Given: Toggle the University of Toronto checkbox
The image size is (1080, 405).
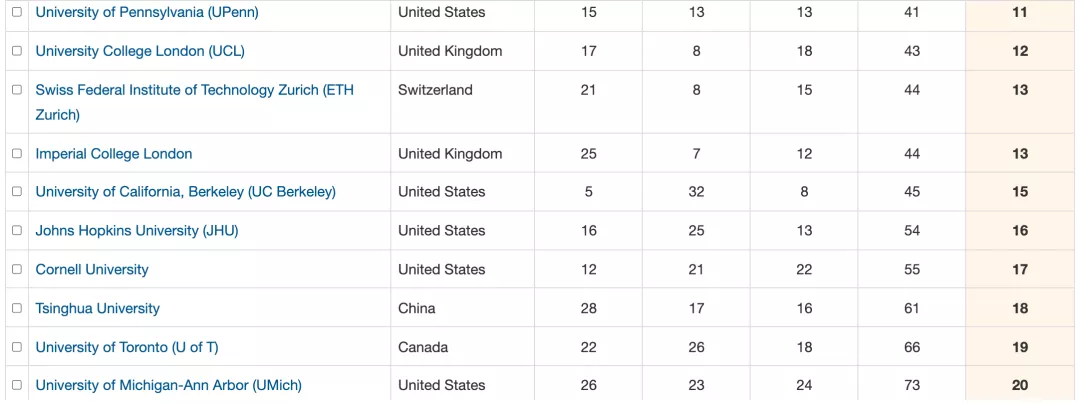Looking at the screenshot, I should [x=17, y=347].
